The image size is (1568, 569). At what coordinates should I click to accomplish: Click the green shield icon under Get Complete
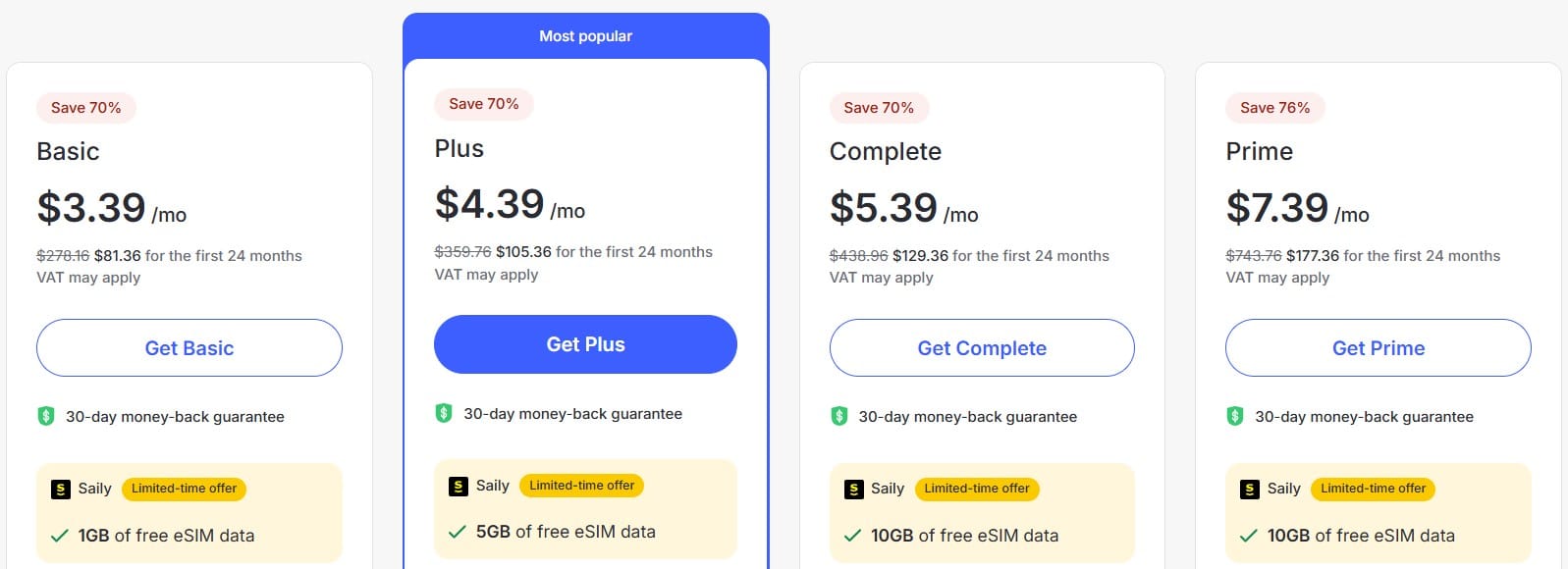(x=838, y=416)
